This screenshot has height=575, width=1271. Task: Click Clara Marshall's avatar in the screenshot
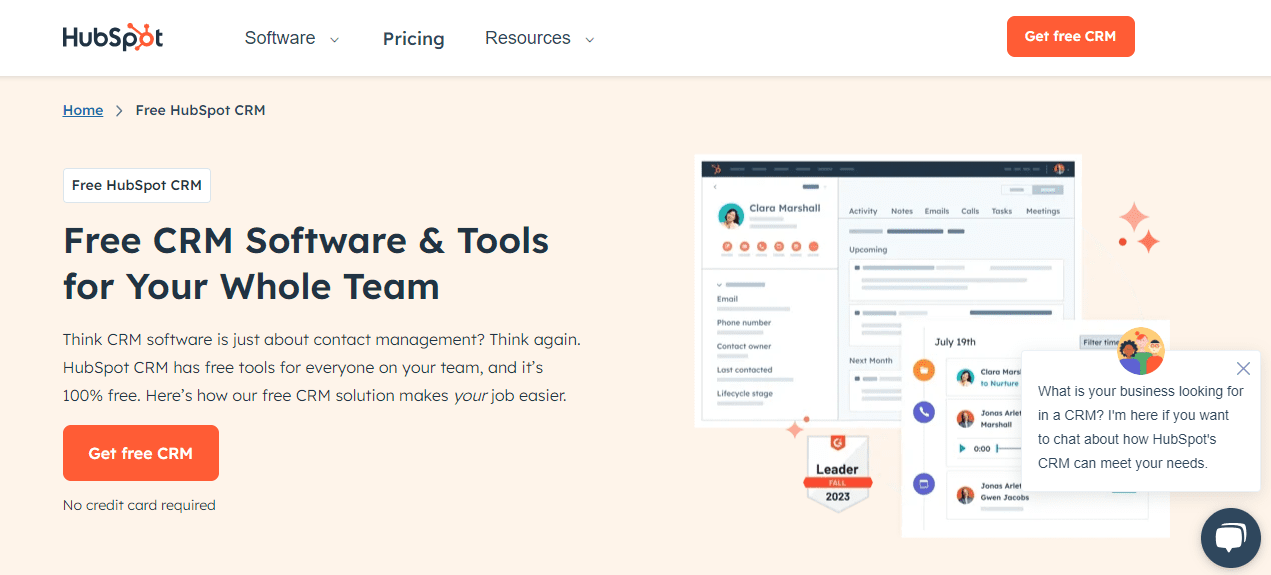point(731,215)
